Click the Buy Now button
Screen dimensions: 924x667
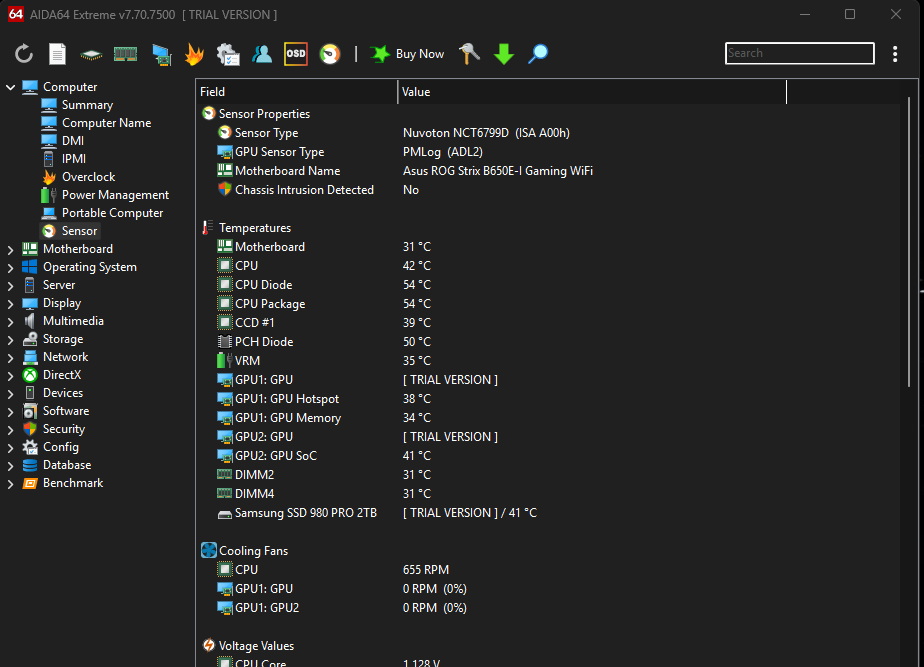(407, 54)
